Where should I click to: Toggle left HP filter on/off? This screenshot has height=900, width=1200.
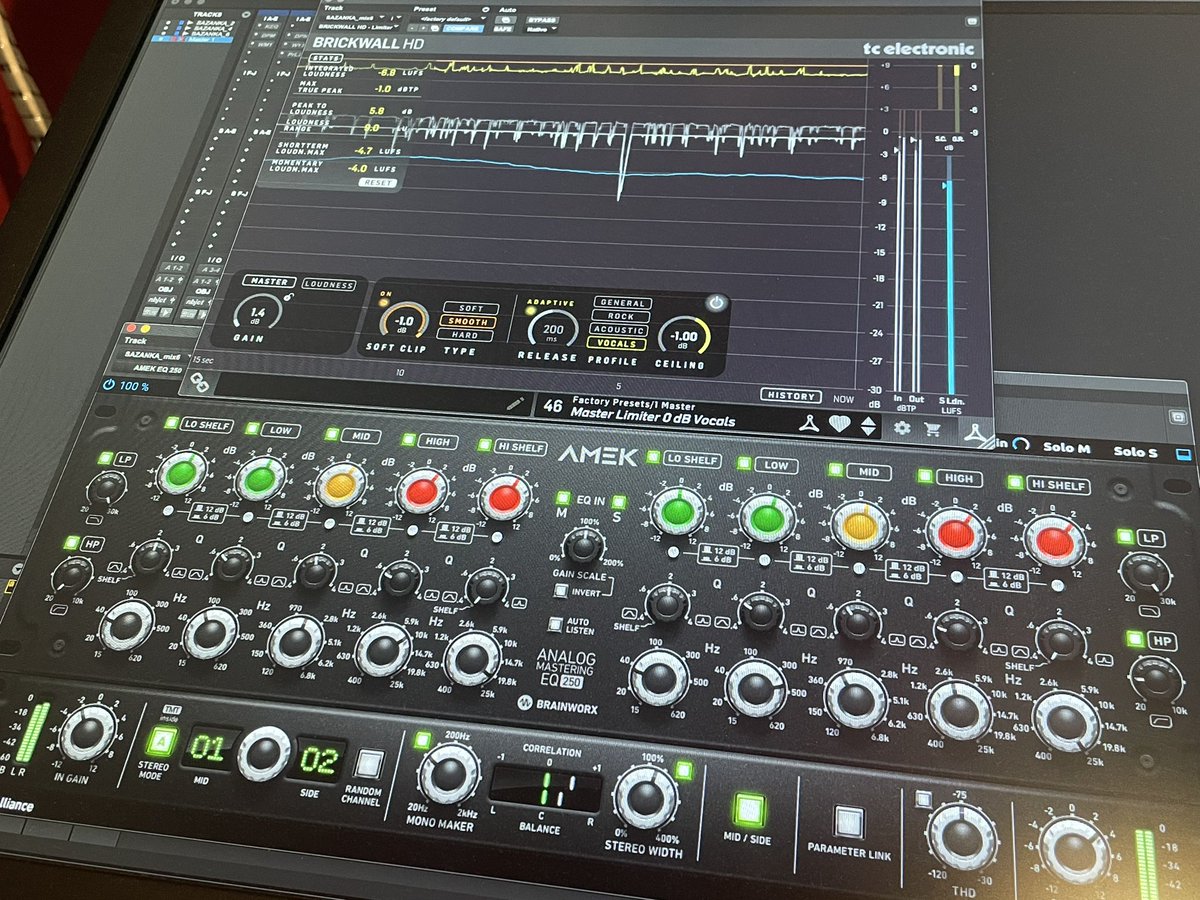72,543
